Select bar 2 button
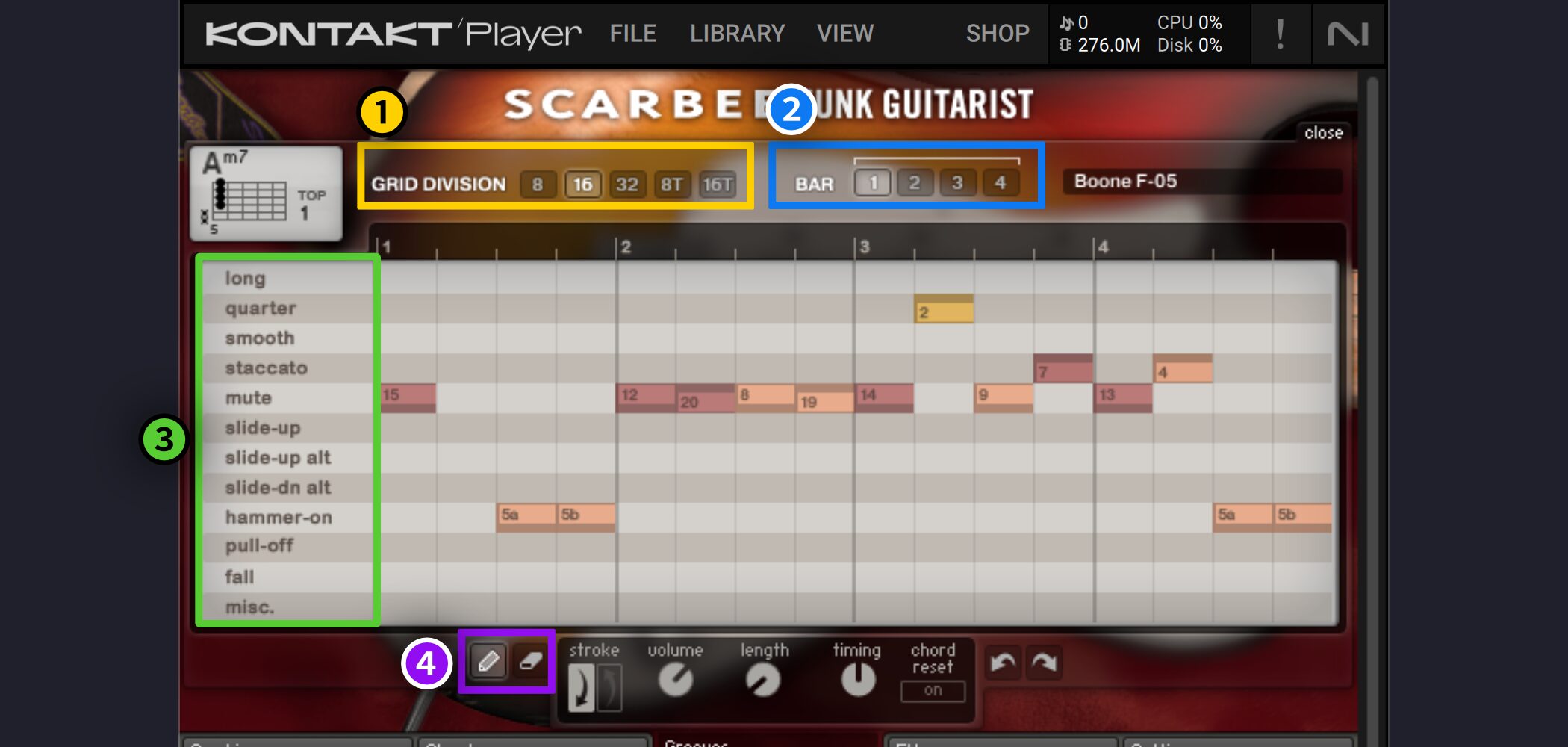This screenshot has height=747, width=1568. [x=915, y=182]
